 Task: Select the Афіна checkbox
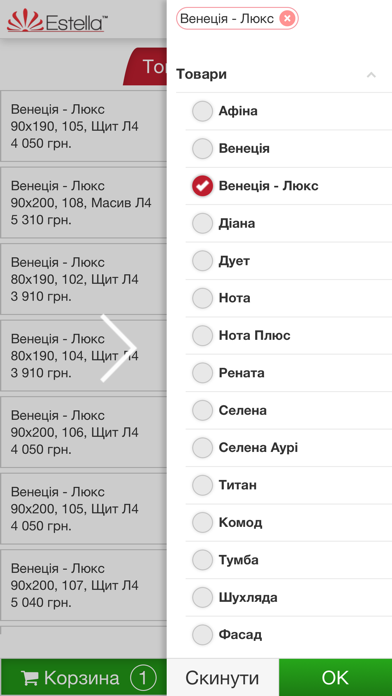point(202,111)
